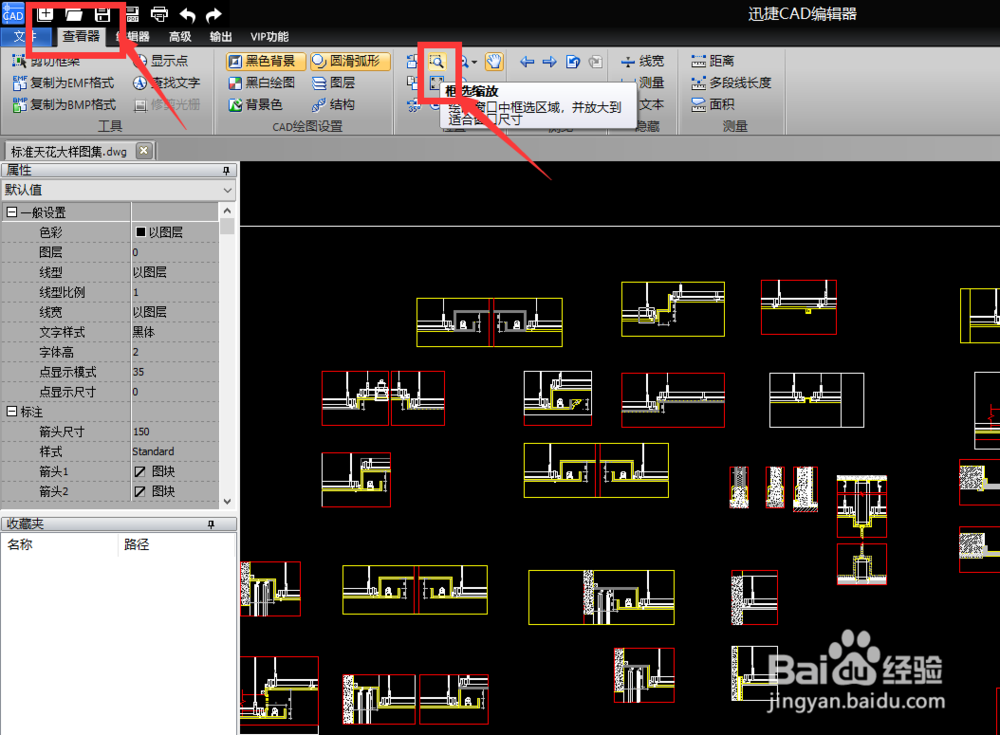Measure 多段线长度 polyline length
The image size is (1000, 735).
pyautogui.click(x=732, y=83)
